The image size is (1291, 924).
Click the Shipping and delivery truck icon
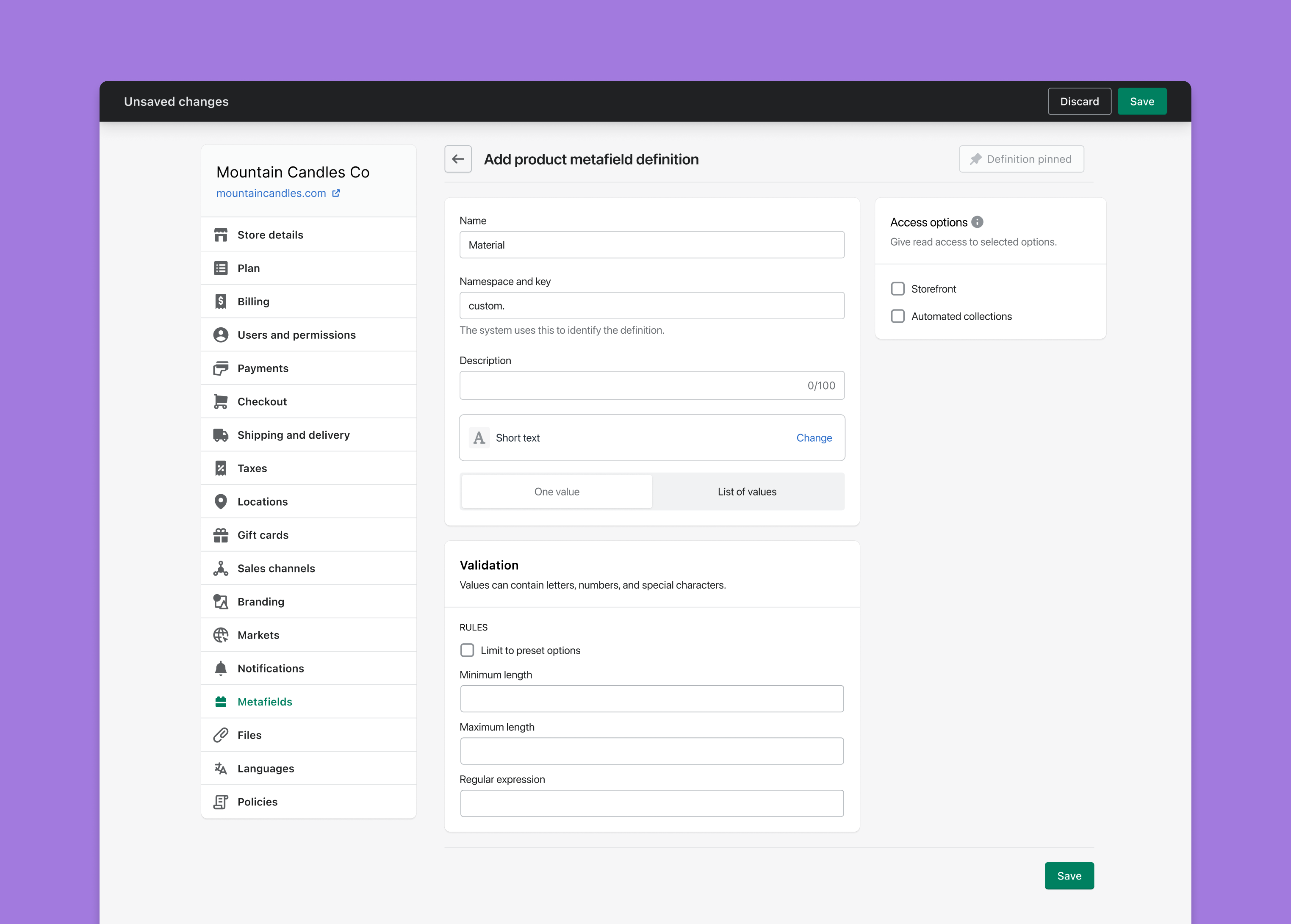tap(221, 435)
